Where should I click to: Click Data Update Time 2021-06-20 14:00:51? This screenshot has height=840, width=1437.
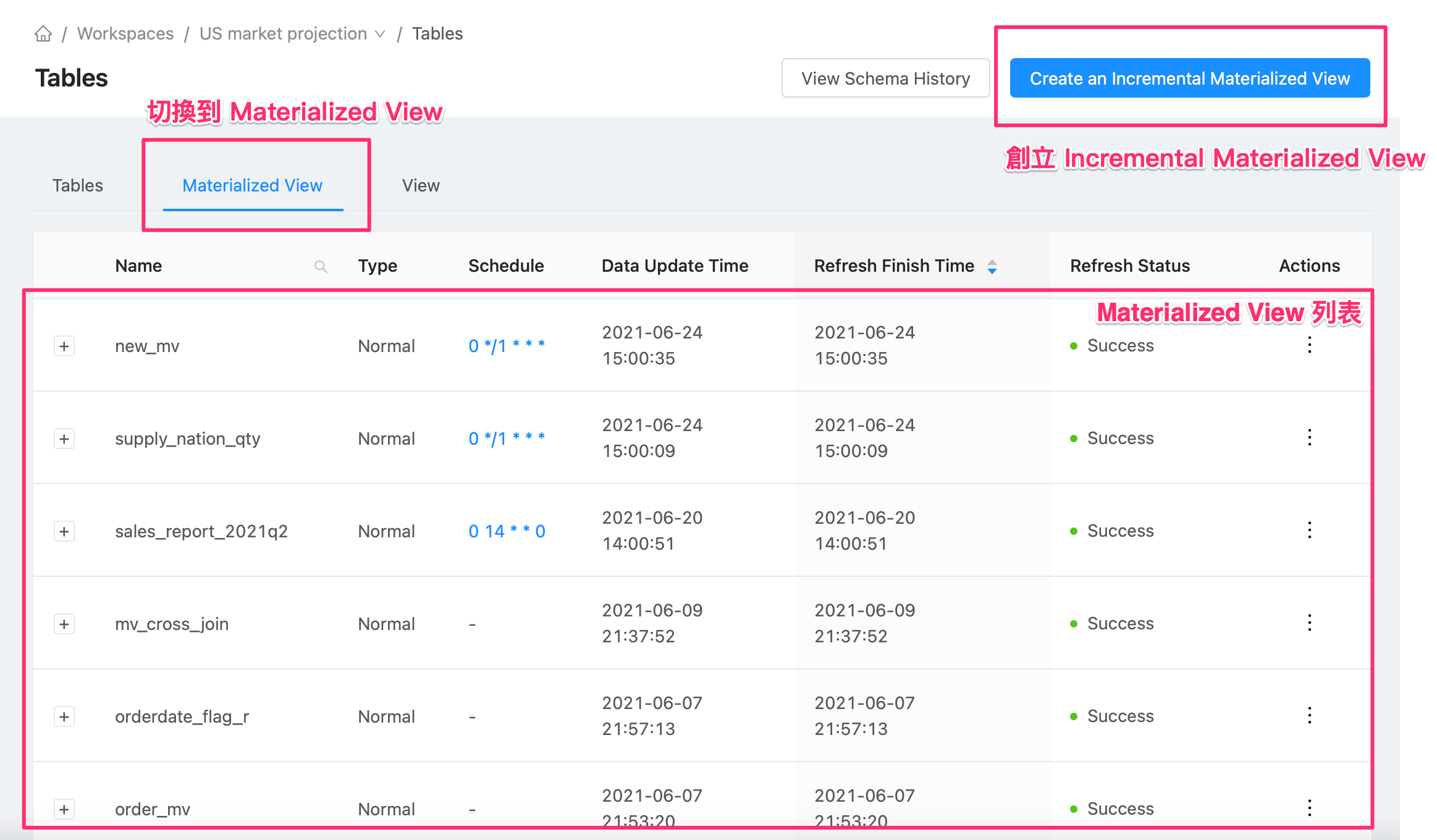point(652,531)
